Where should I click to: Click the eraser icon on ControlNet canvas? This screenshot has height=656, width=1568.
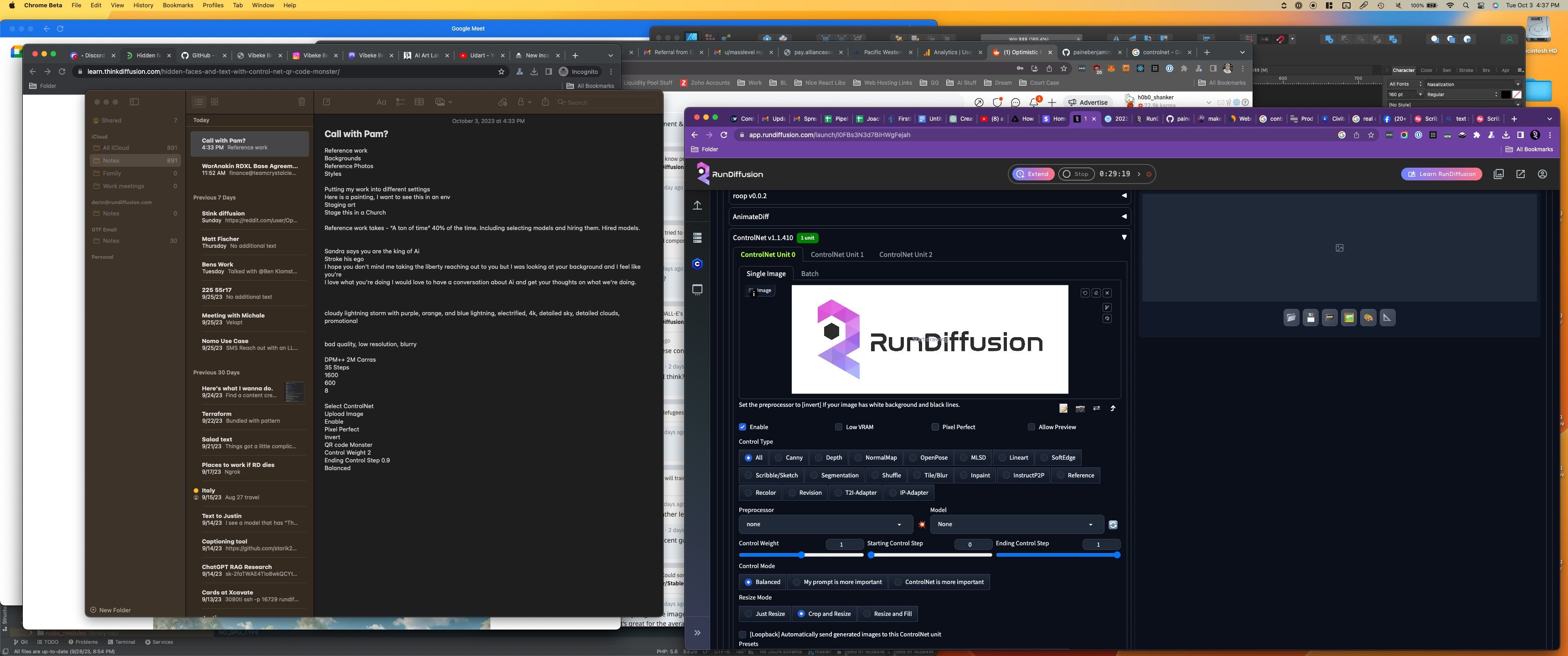click(x=1096, y=293)
